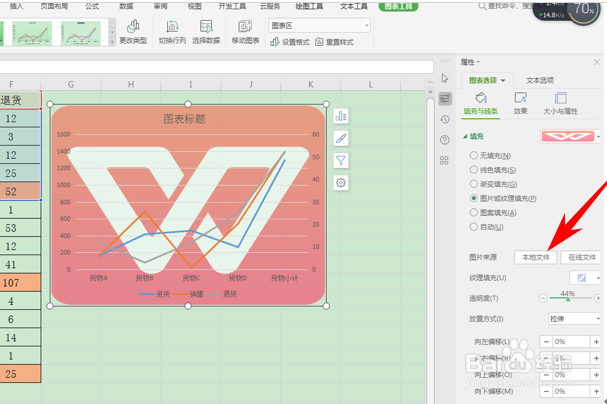Click the 销售 legend entry in the chart
Image resolution: width=607 pixels, height=404 pixels.
point(188,294)
